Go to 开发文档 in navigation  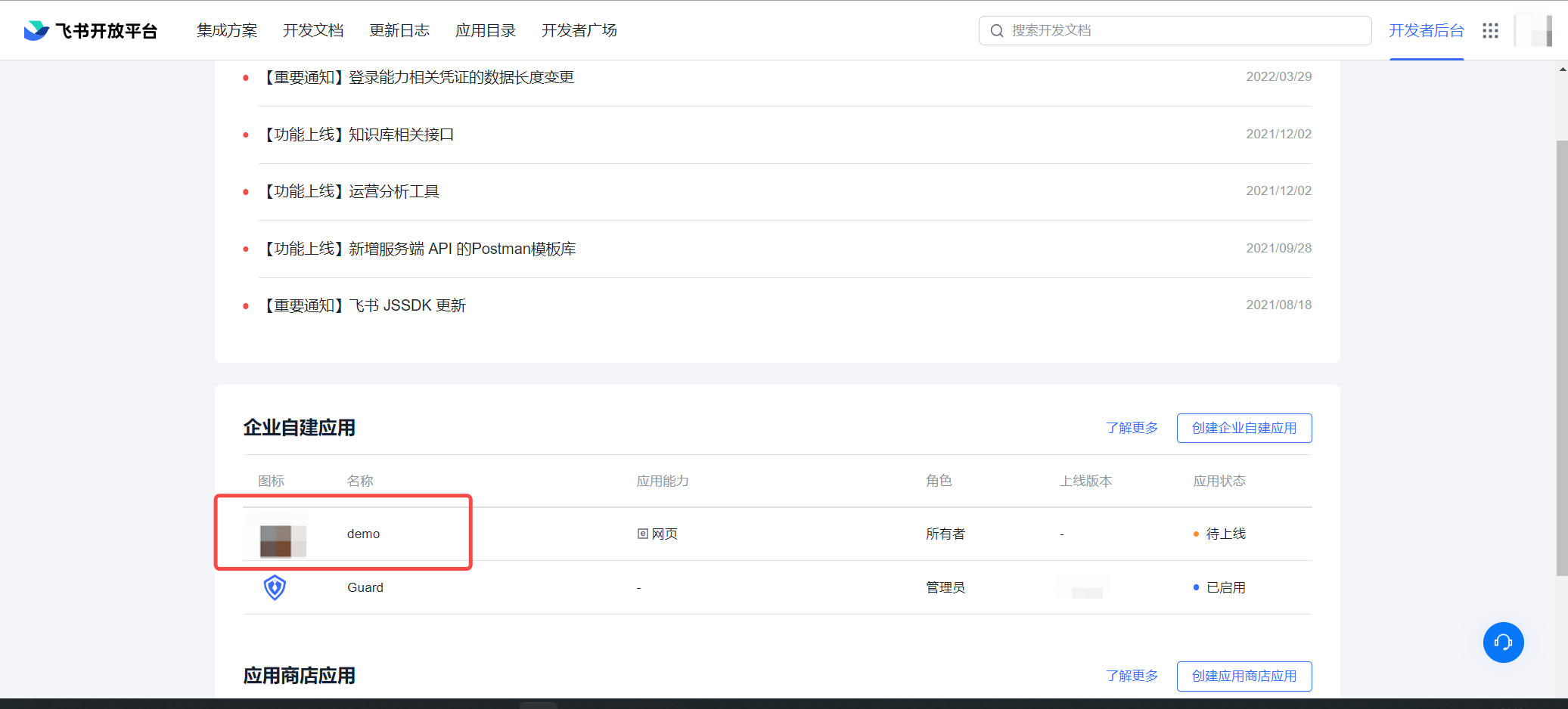click(313, 30)
